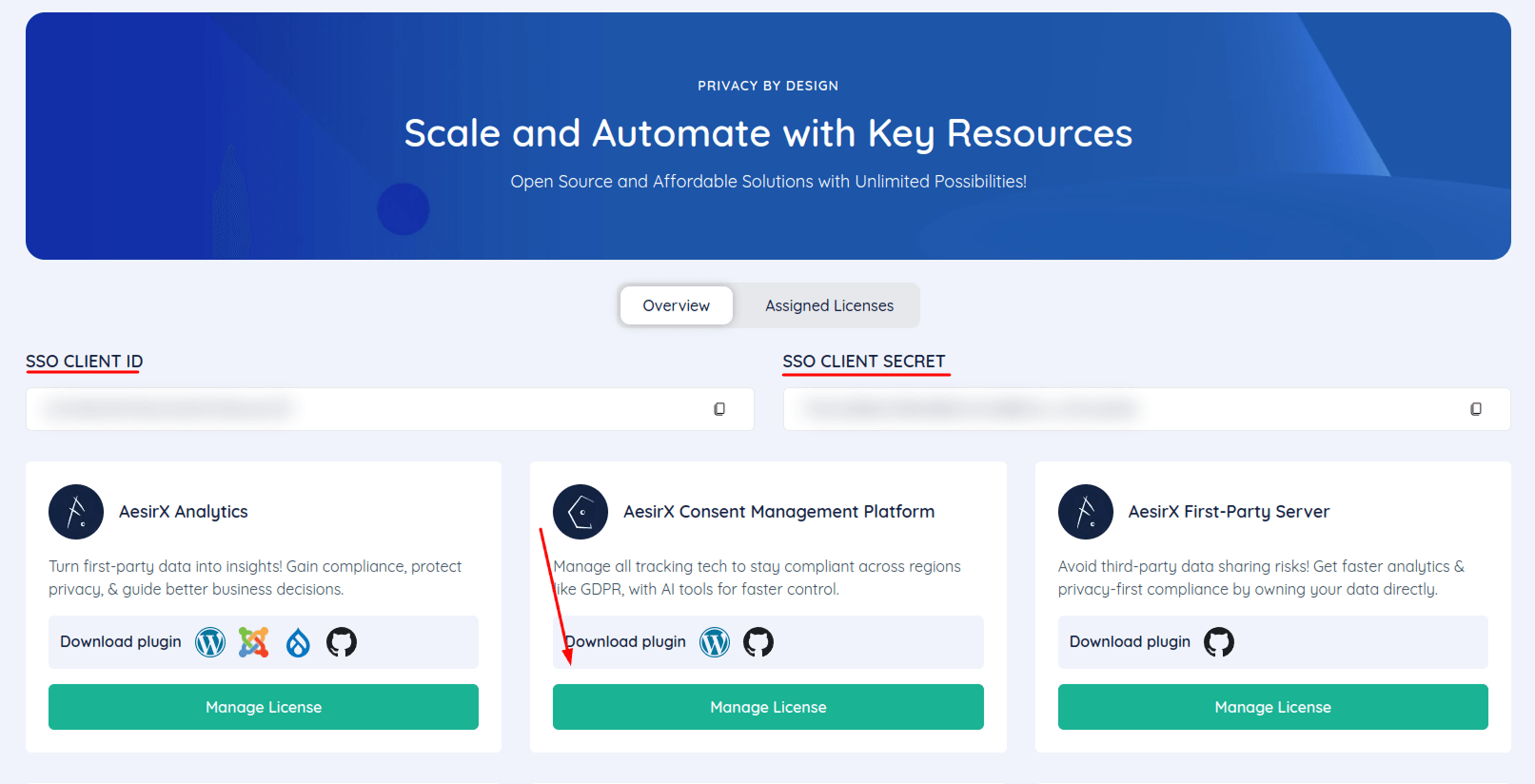Open the WordPress plugin for Consent Management Platform
The image size is (1535, 784).
coord(715,642)
